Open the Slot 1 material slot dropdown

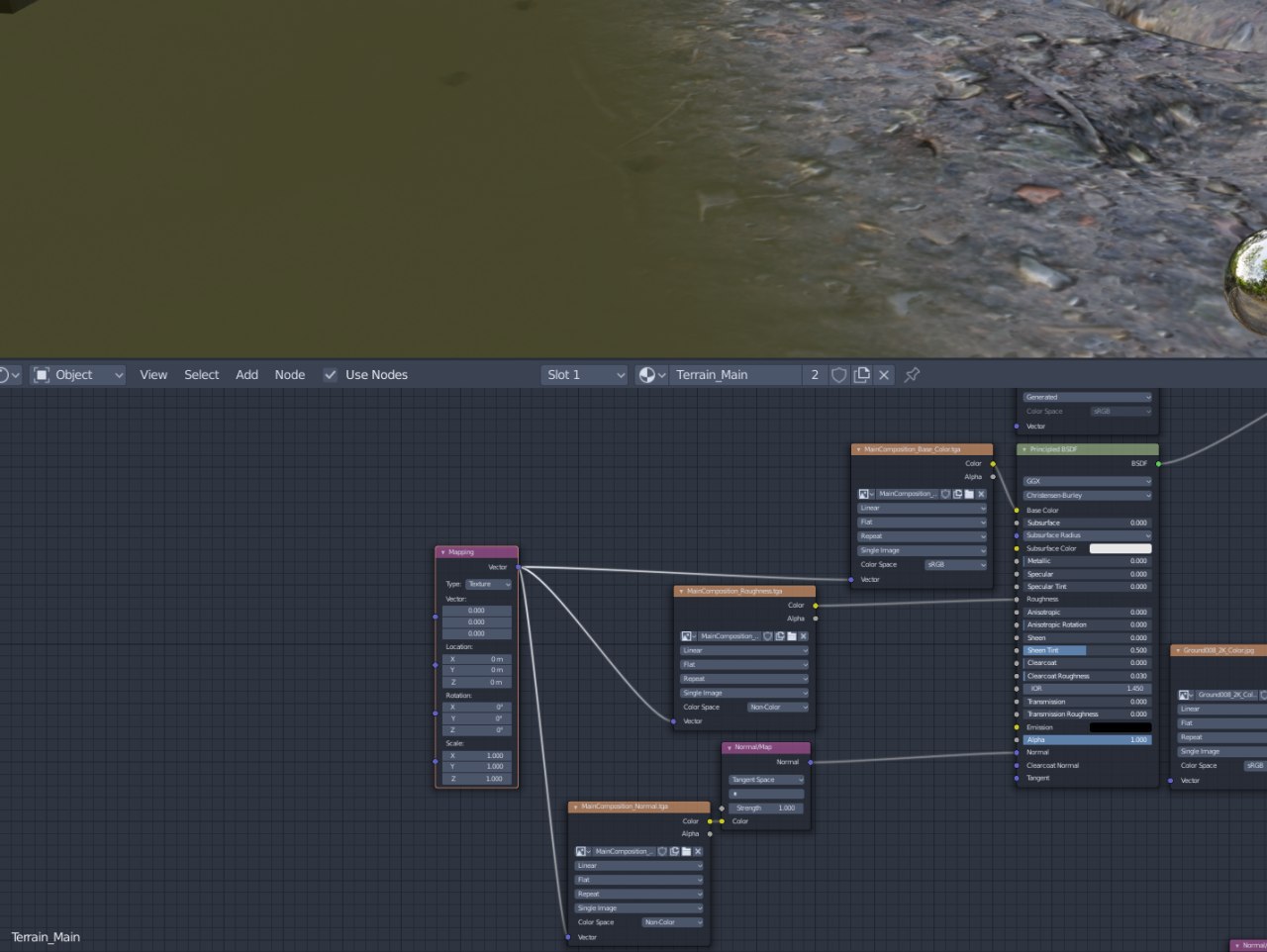[585, 375]
